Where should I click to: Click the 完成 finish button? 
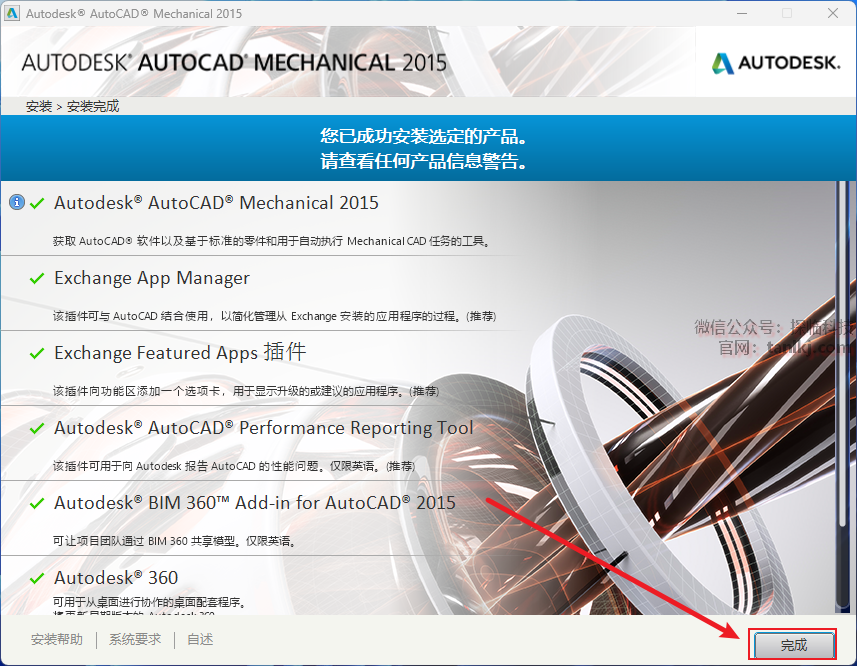(794, 645)
